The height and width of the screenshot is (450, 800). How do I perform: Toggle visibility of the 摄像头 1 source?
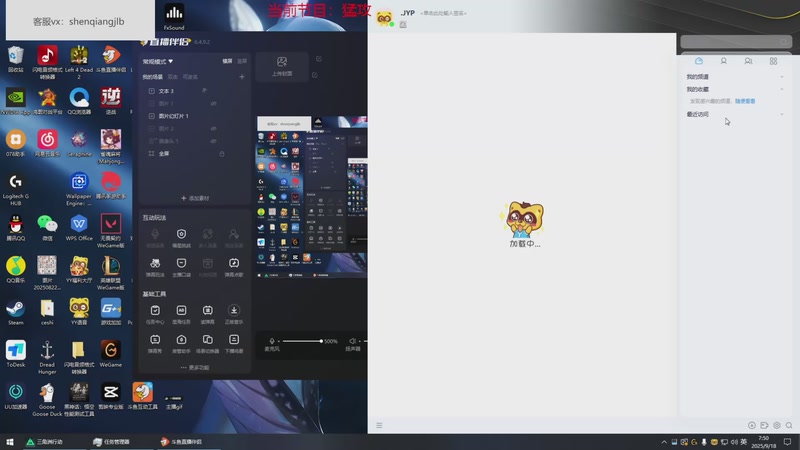(x=213, y=141)
